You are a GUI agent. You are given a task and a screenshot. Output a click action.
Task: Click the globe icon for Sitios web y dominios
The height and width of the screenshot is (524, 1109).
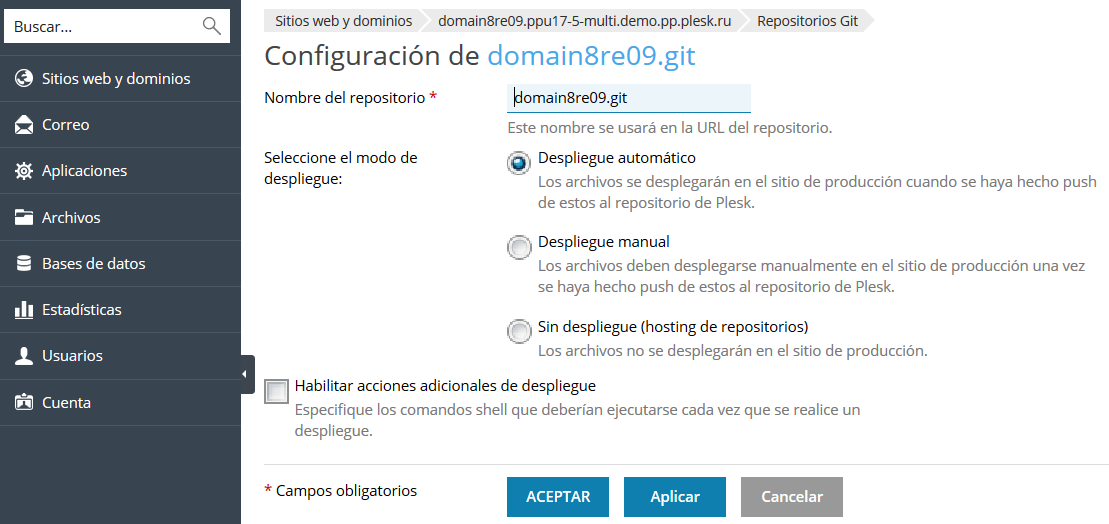pos(24,79)
